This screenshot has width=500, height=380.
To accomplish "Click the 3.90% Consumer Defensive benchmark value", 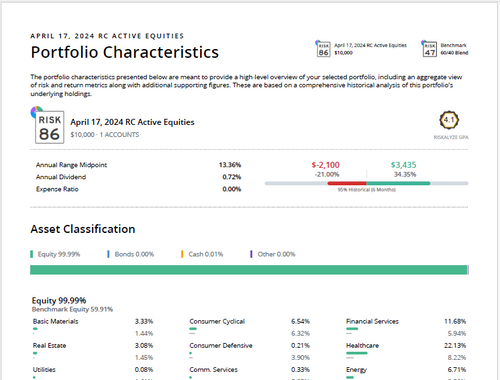I will 300,358.
